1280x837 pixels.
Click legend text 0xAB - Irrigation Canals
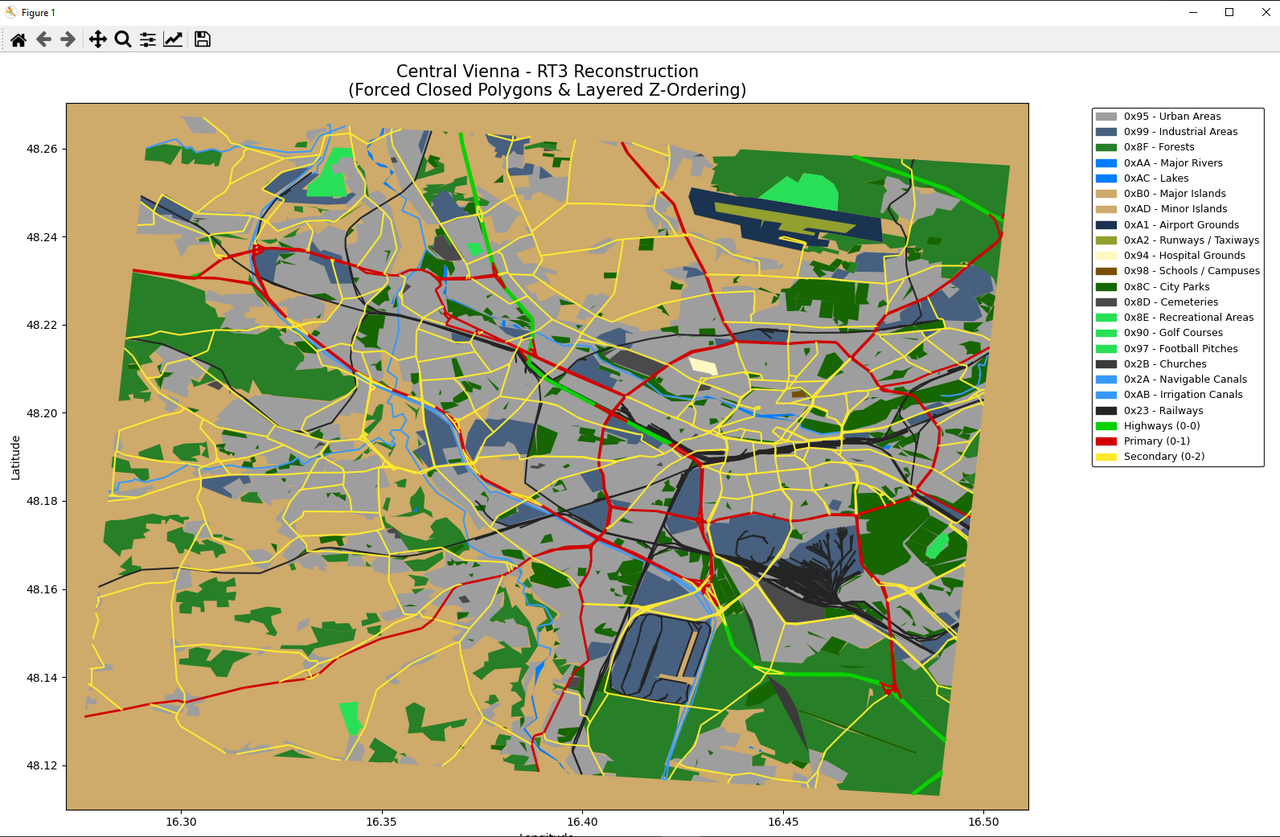click(x=1183, y=395)
